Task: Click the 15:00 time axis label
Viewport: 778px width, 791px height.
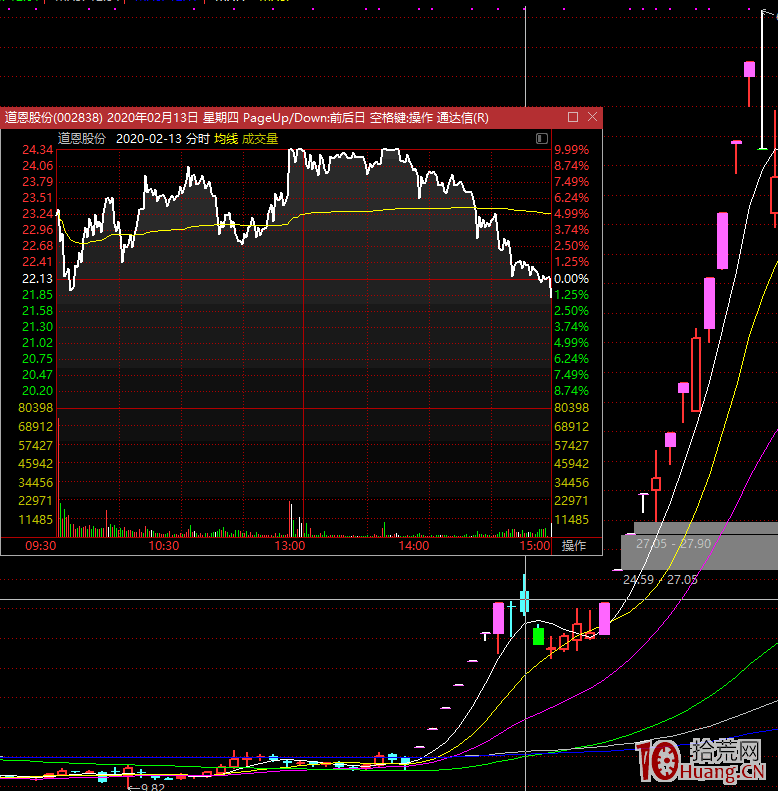Action: coord(535,546)
